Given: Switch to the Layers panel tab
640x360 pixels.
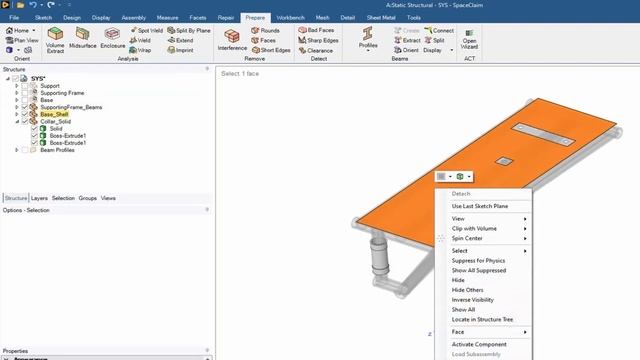Looking at the screenshot, I should 39,198.
